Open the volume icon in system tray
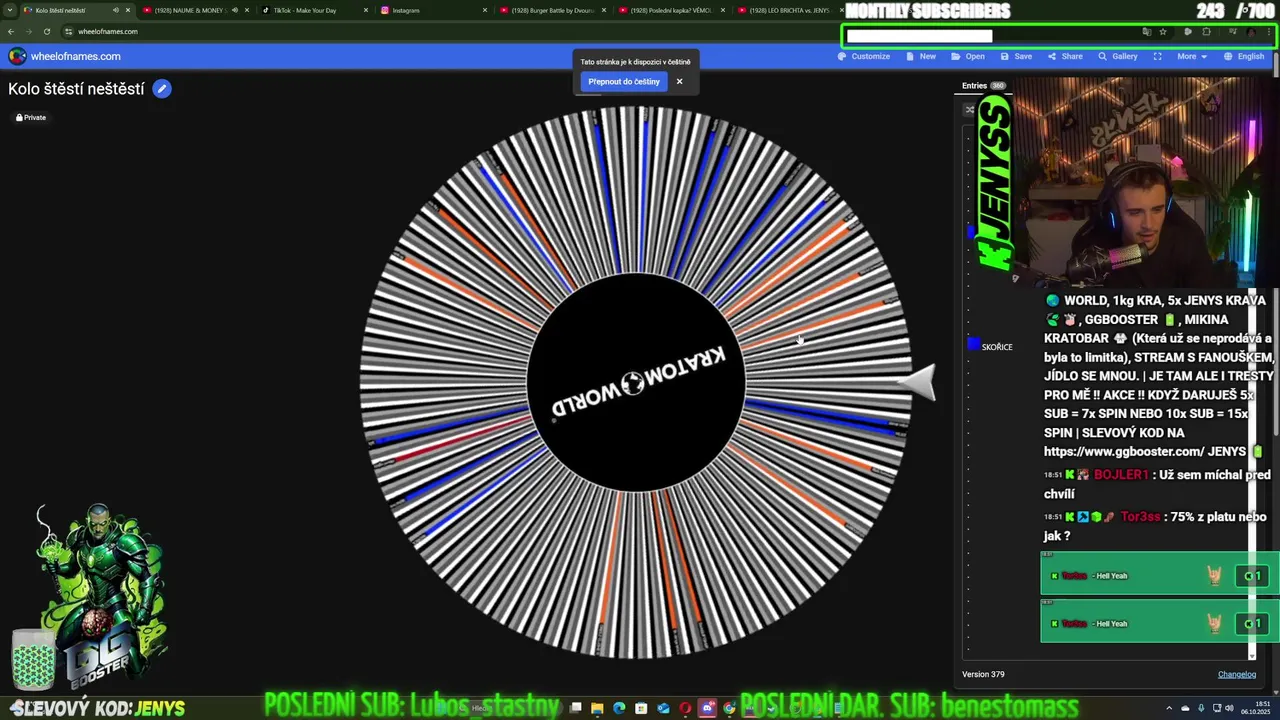Image resolution: width=1280 pixels, height=720 pixels. [1229, 708]
